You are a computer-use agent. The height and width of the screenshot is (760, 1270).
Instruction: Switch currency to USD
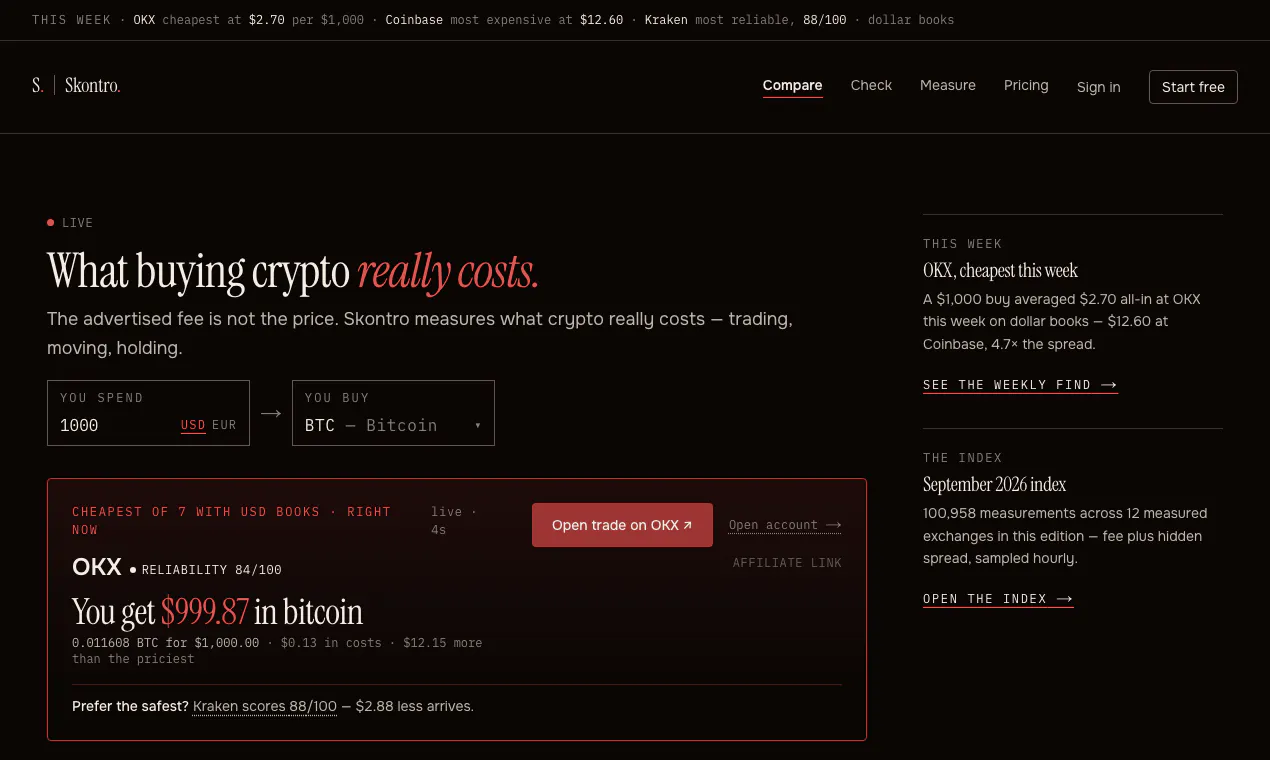point(193,425)
